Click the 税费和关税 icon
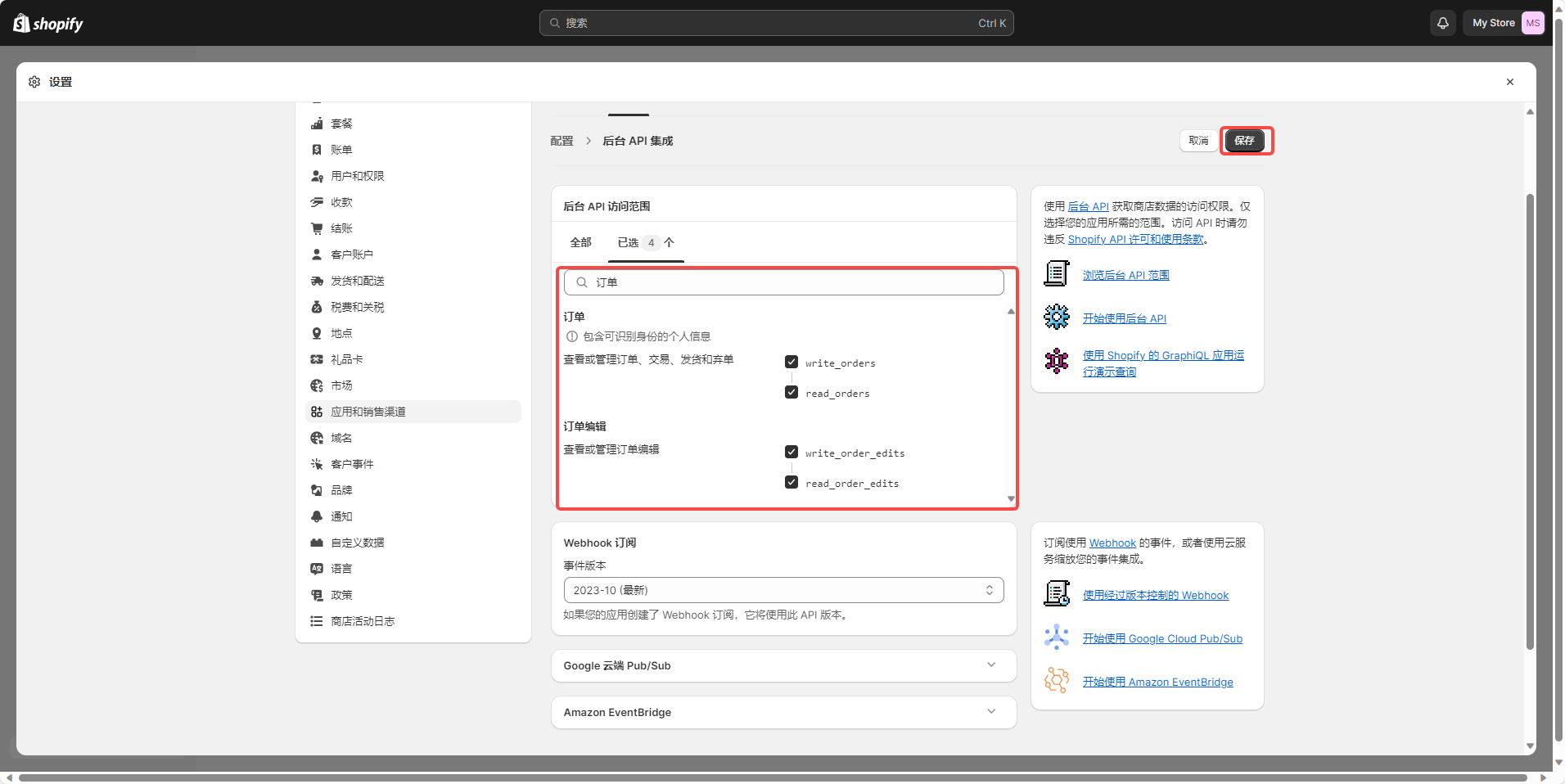Screen dimensions: 1565x784 317,307
